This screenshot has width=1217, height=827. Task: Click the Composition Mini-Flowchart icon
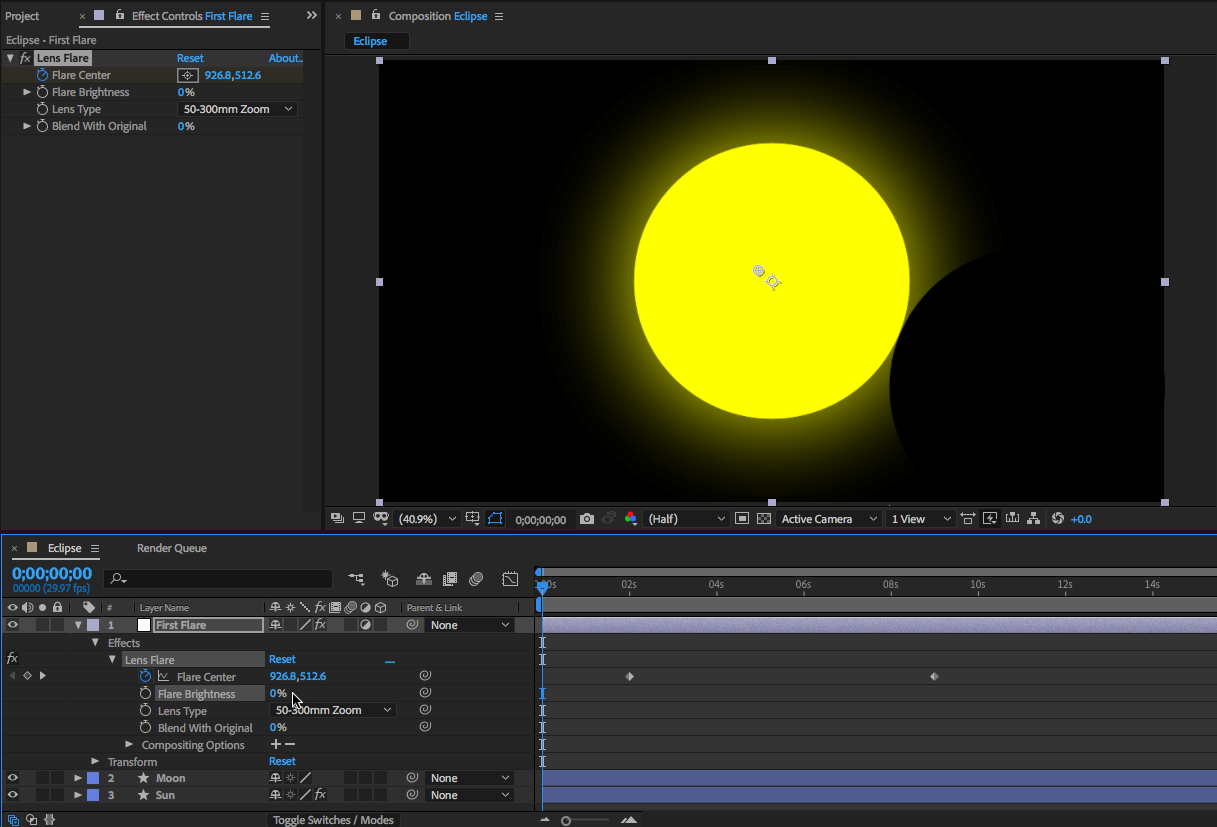pyautogui.click(x=356, y=579)
